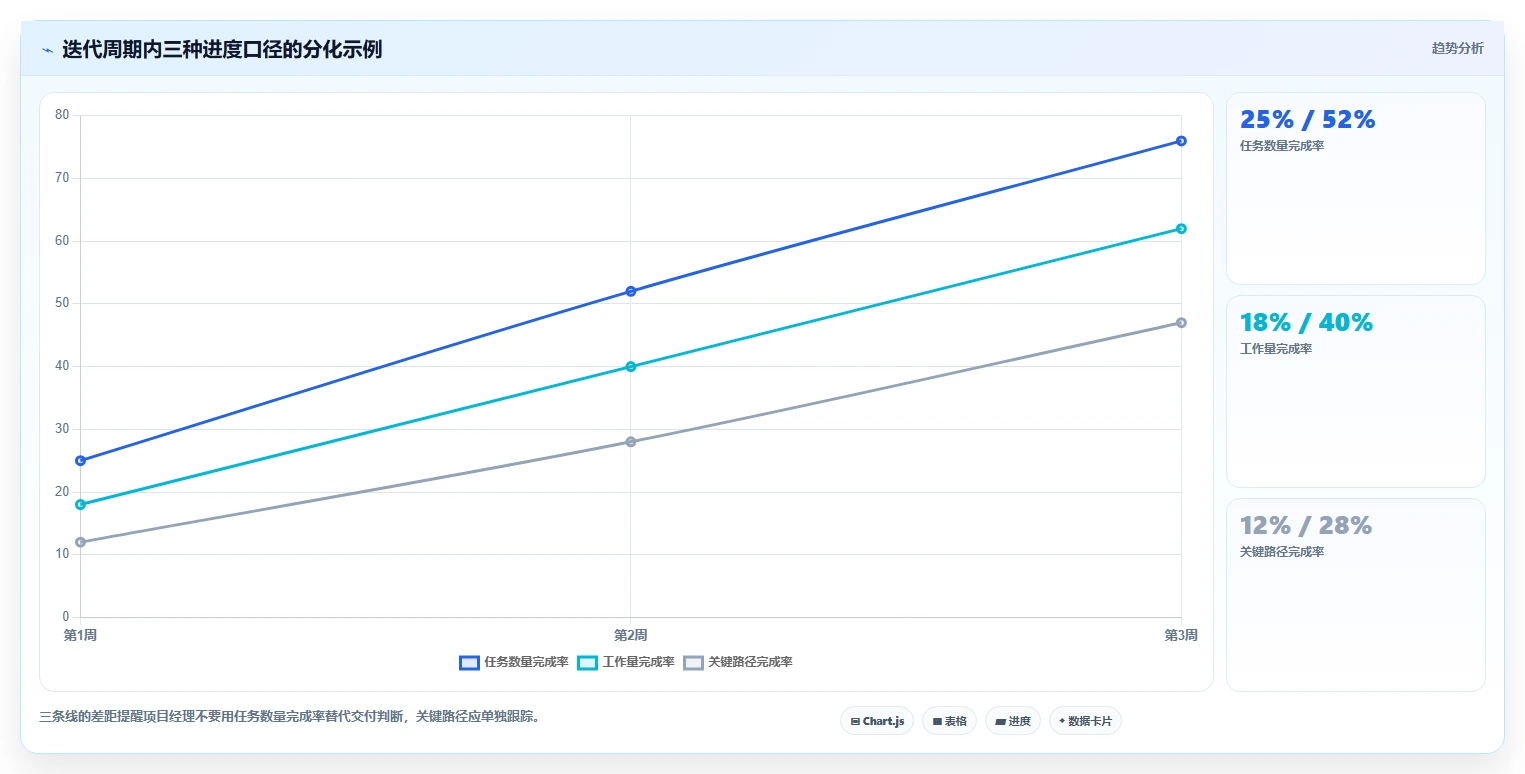Click the gray 关键路径完成率 legend swatch
This screenshot has height=774, width=1525.
(x=693, y=662)
